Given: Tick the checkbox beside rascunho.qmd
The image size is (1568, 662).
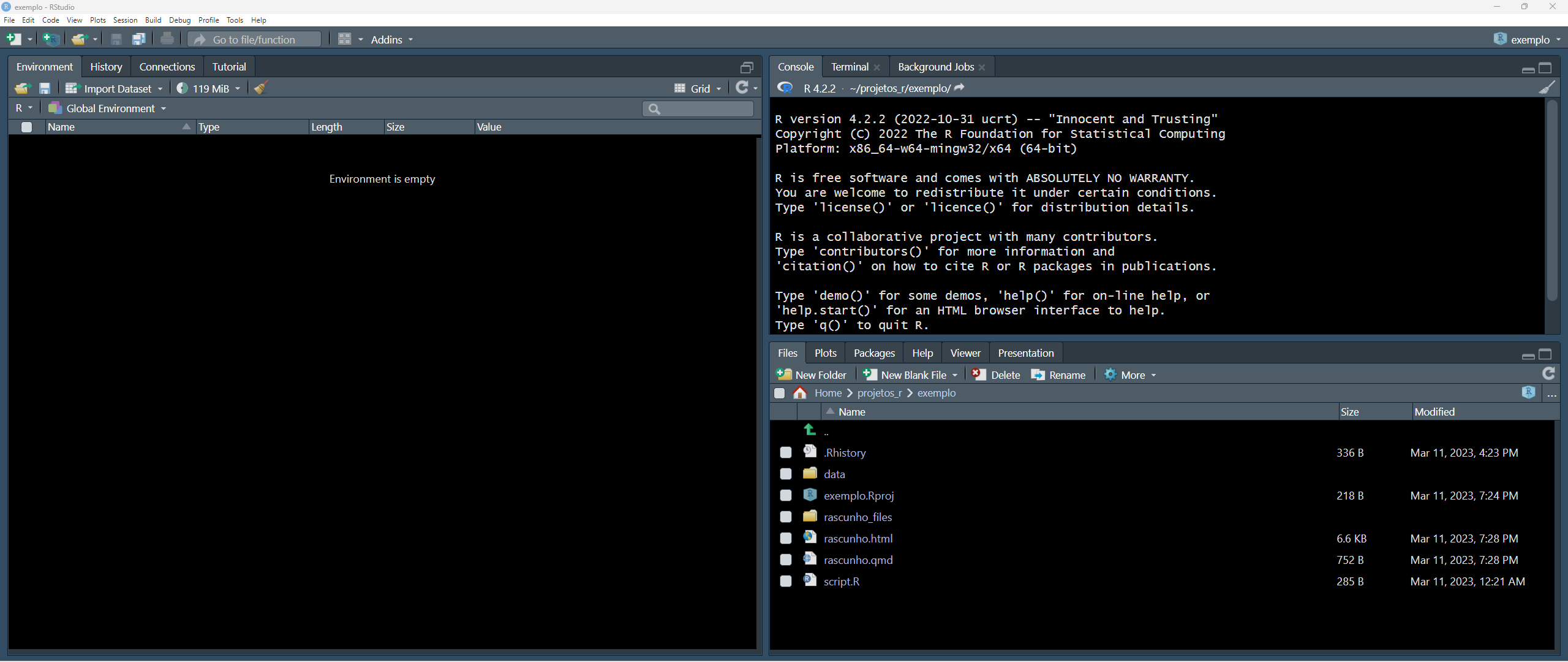Looking at the screenshot, I should tap(785, 560).
